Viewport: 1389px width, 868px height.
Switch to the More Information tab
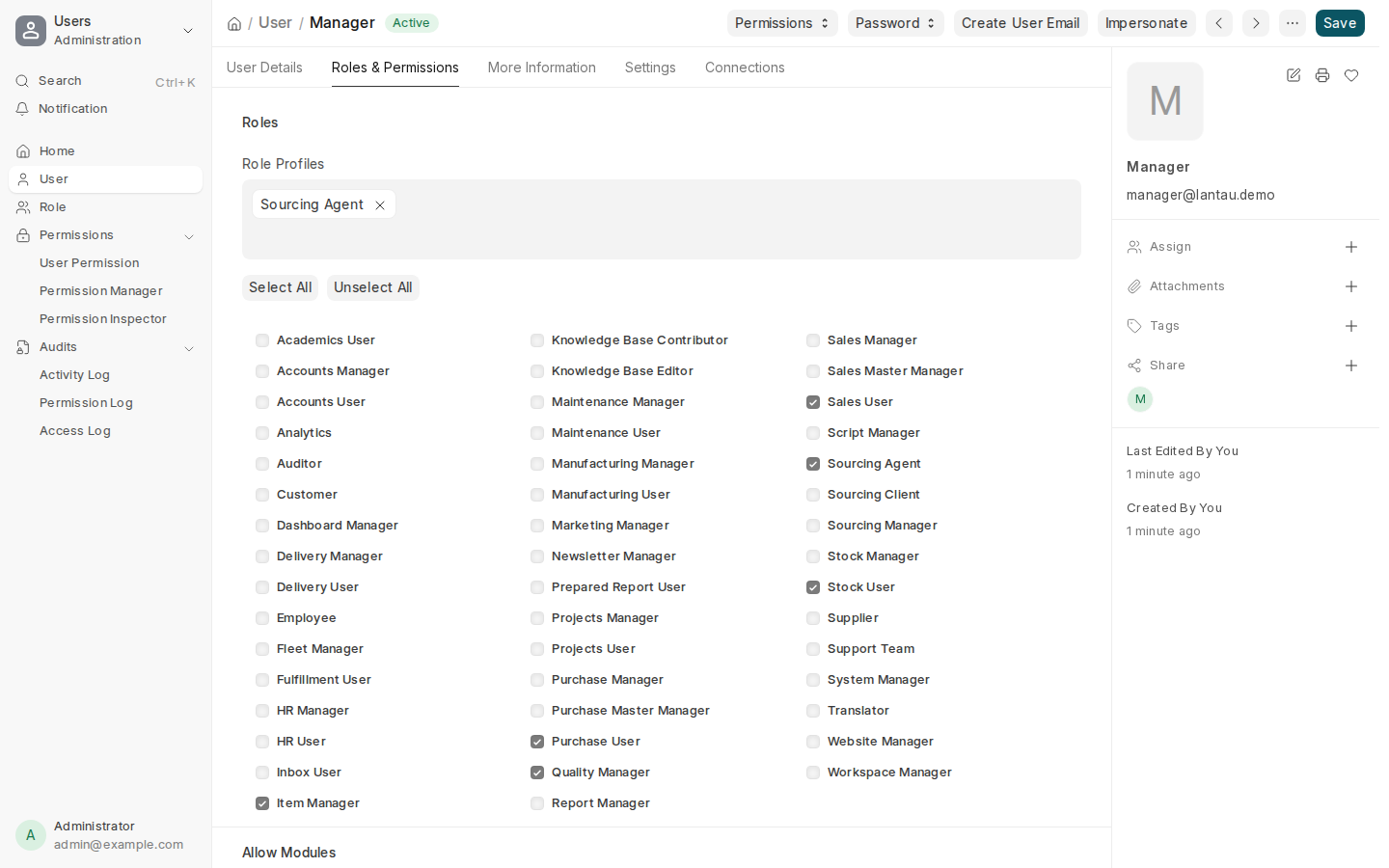pos(542,68)
